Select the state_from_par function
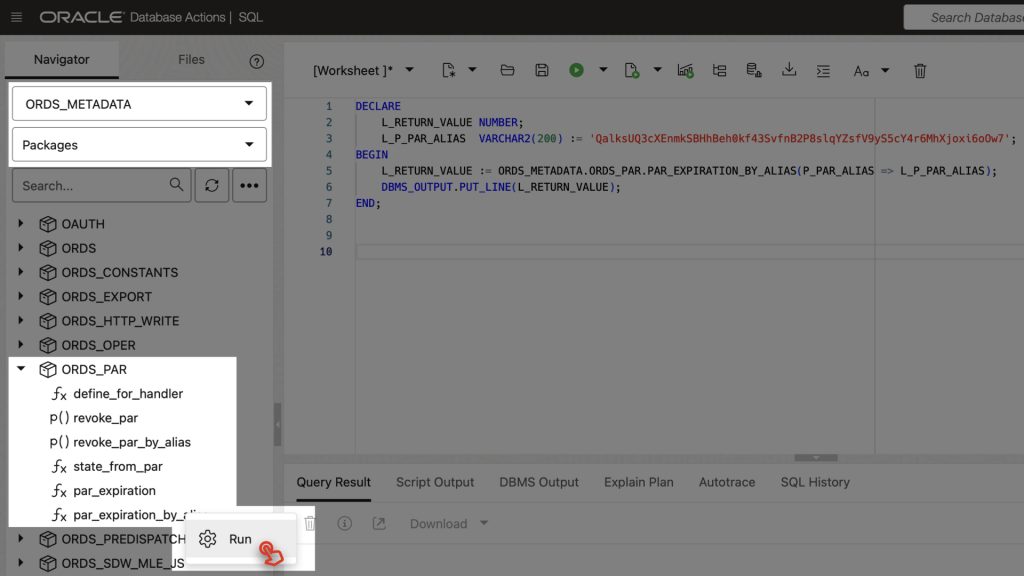Screen dimensions: 1024x576 [118, 466]
